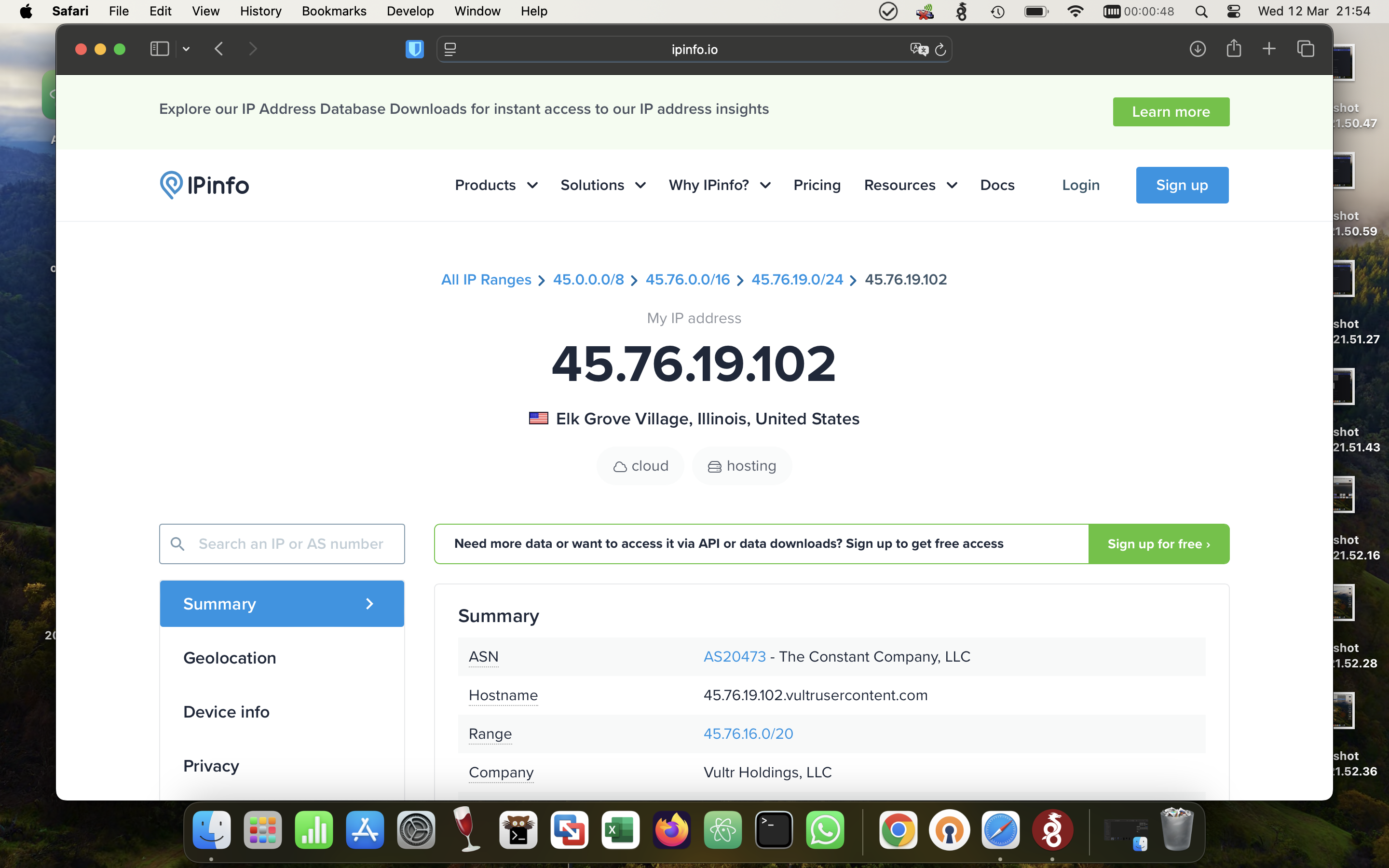The width and height of the screenshot is (1389, 868).
Task: Open a new tab with plus icon
Action: tap(1269, 49)
